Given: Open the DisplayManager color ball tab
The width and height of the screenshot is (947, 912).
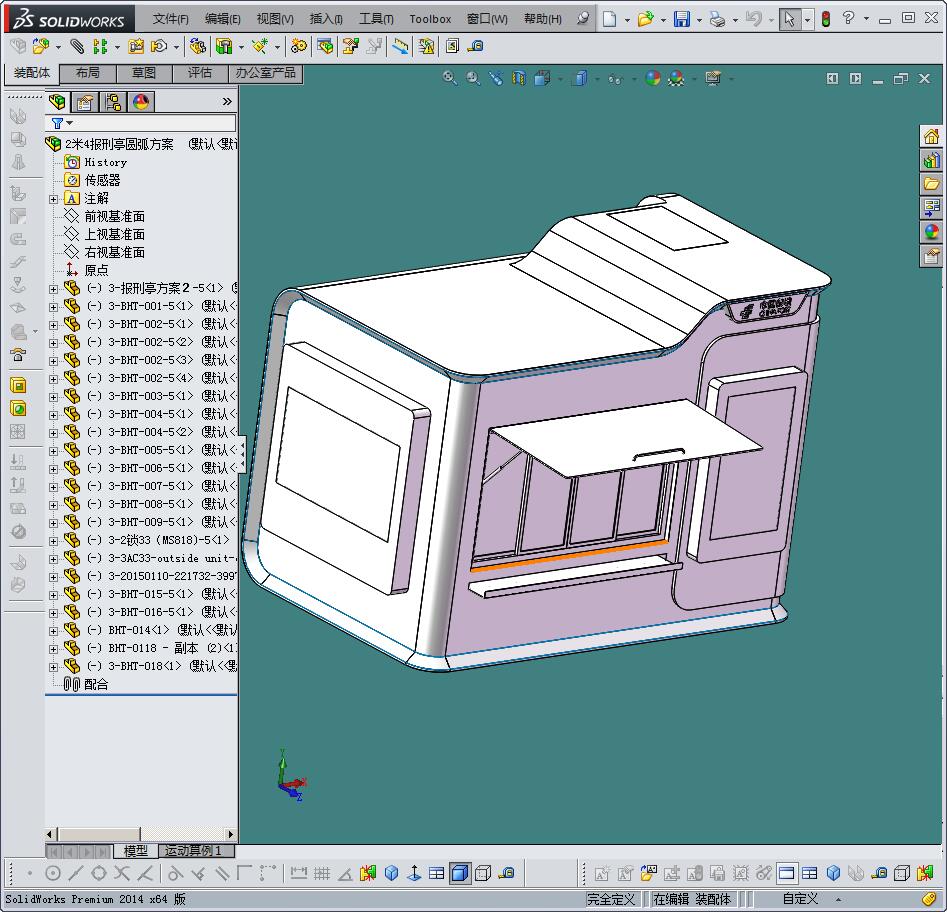Looking at the screenshot, I should click(141, 101).
